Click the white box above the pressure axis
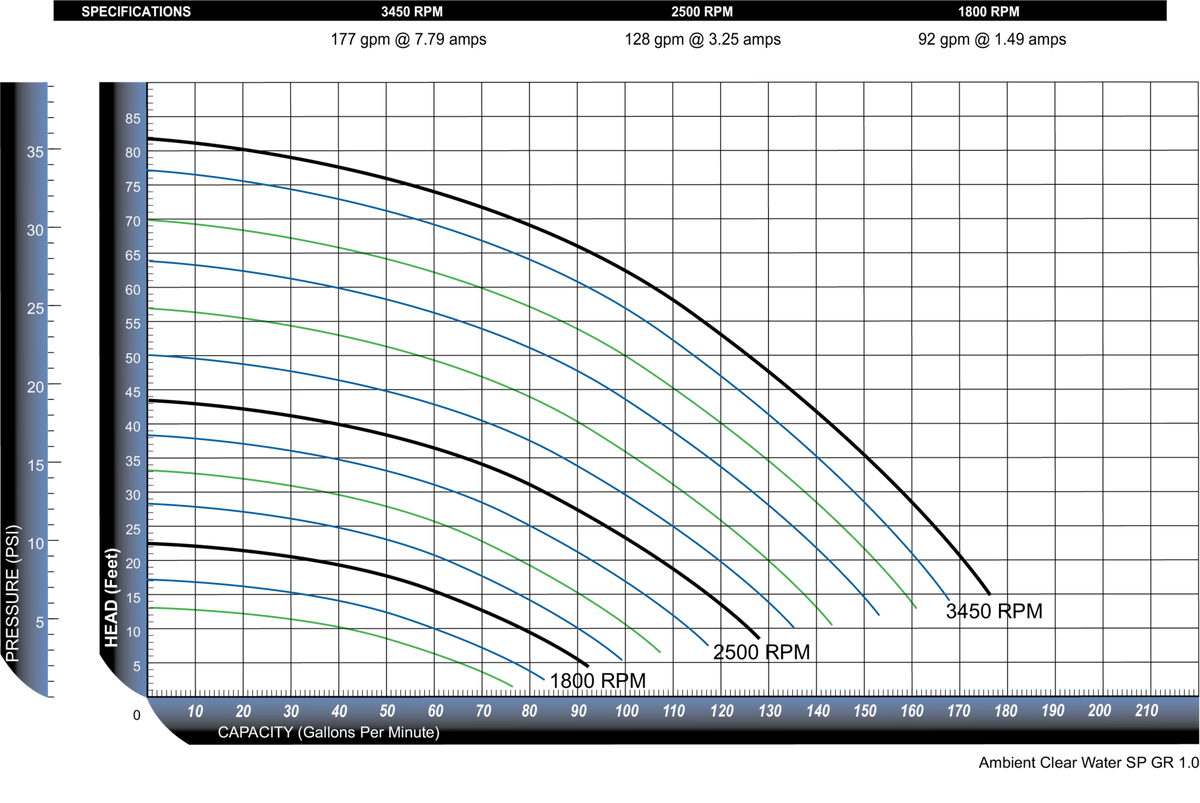 [48, 65]
